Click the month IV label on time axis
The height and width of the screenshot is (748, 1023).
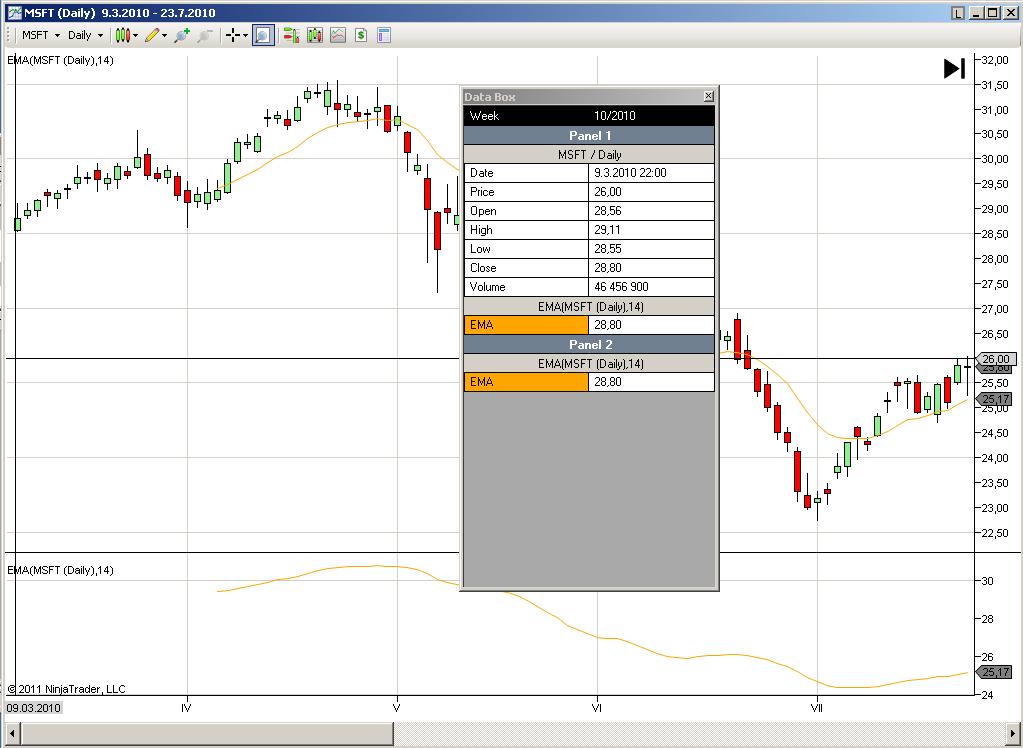pyautogui.click(x=186, y=708)
